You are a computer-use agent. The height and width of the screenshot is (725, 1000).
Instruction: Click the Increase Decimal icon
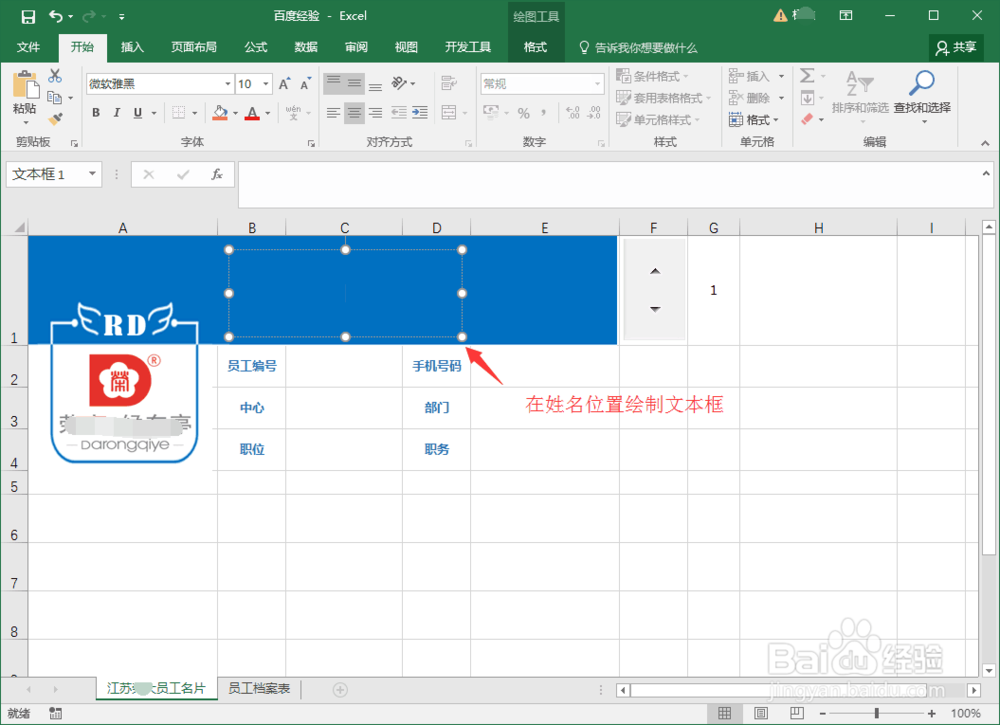pos(573,113)
